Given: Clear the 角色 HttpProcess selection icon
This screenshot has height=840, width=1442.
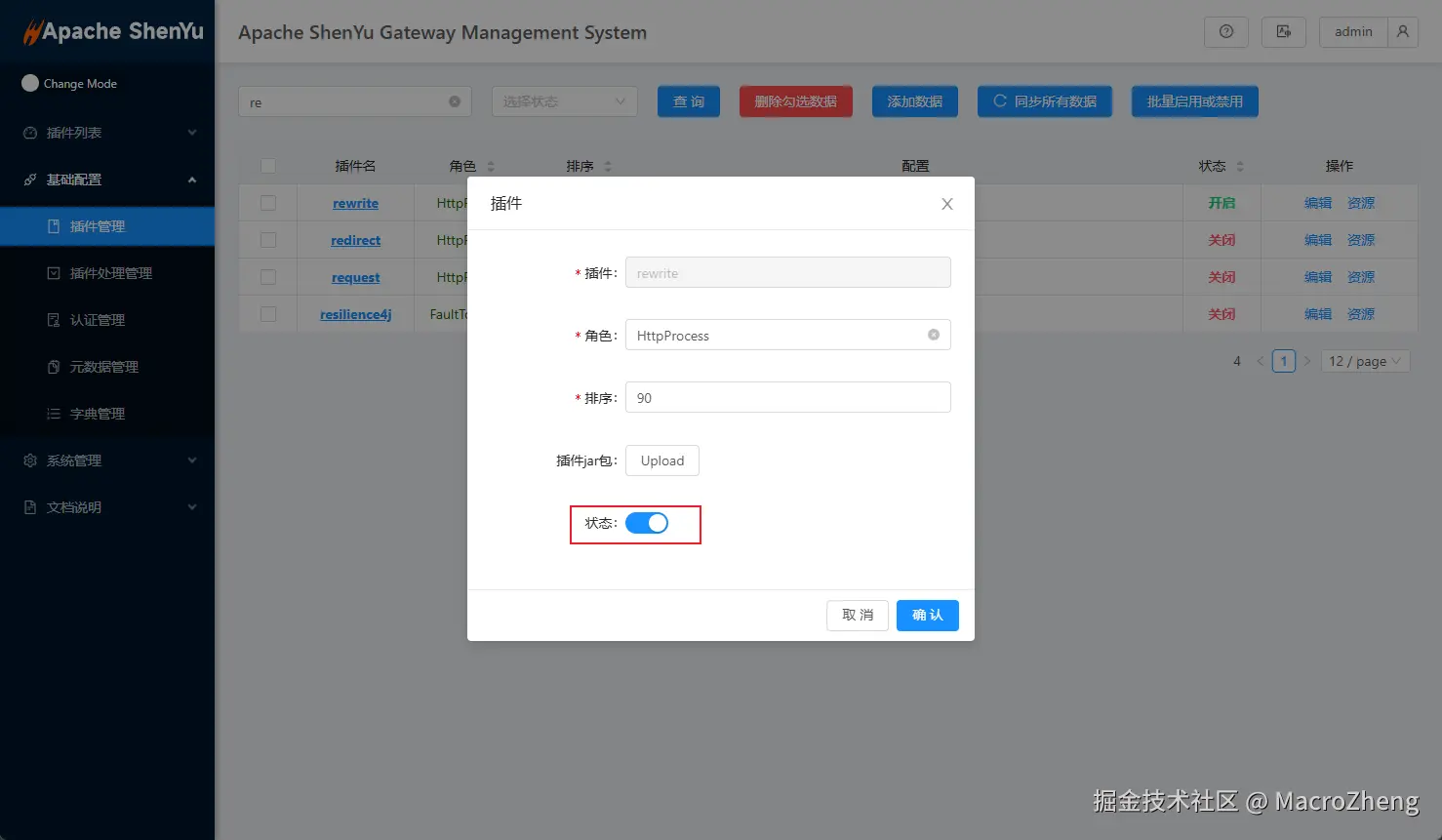Looking at the screenshot, I should tap(934, 335).
